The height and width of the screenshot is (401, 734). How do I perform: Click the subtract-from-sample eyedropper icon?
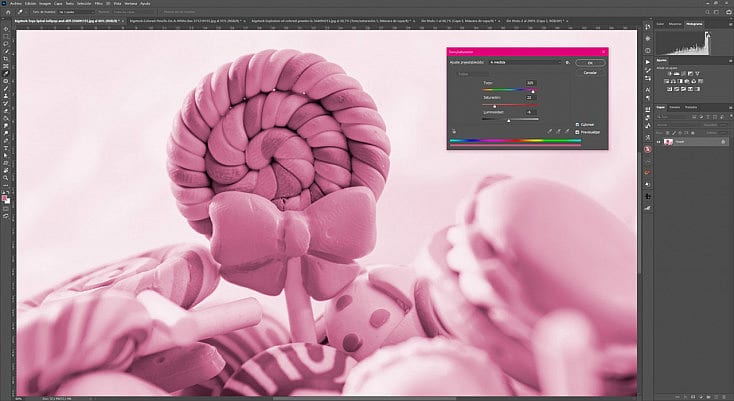tap(568, 130)
